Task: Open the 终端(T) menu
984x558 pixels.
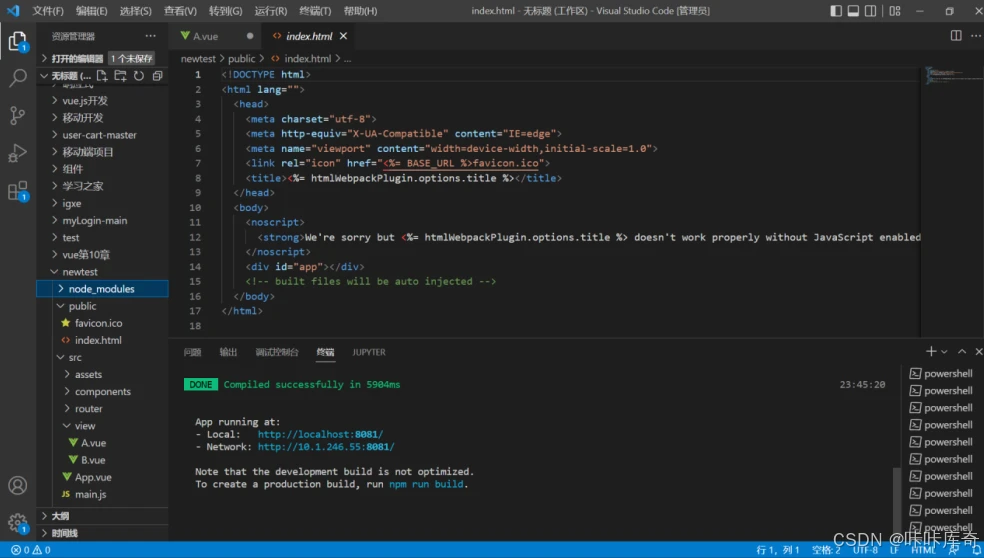Action: 315,11
